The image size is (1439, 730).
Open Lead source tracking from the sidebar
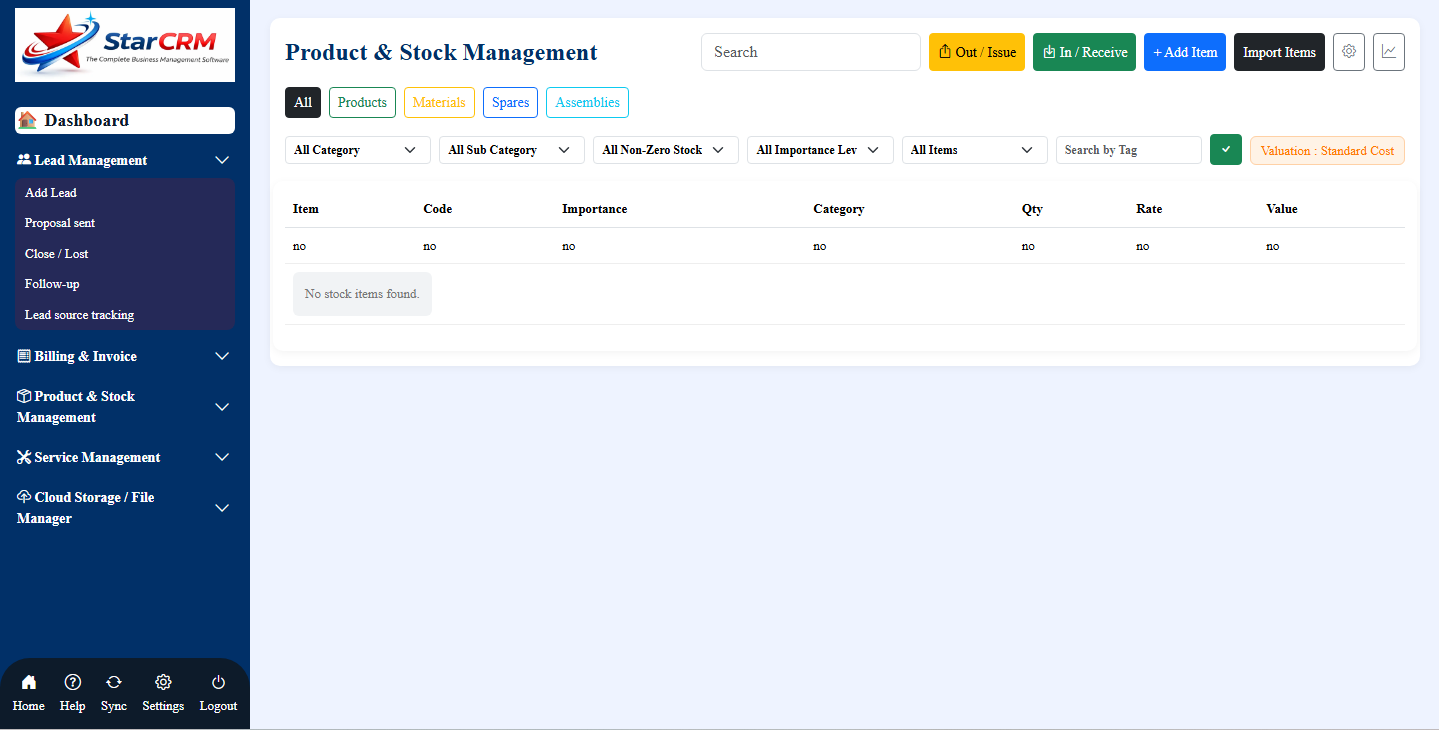click(79, 314)
